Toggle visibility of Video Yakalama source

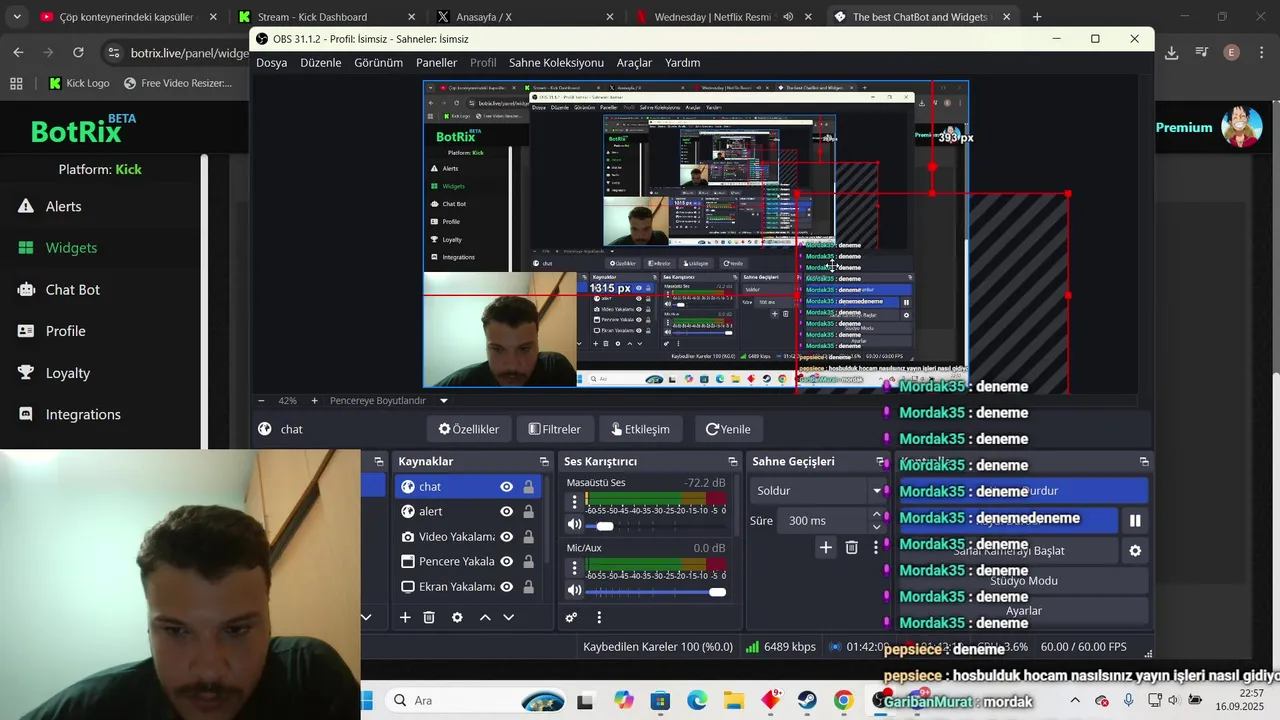tap(506, 537)
